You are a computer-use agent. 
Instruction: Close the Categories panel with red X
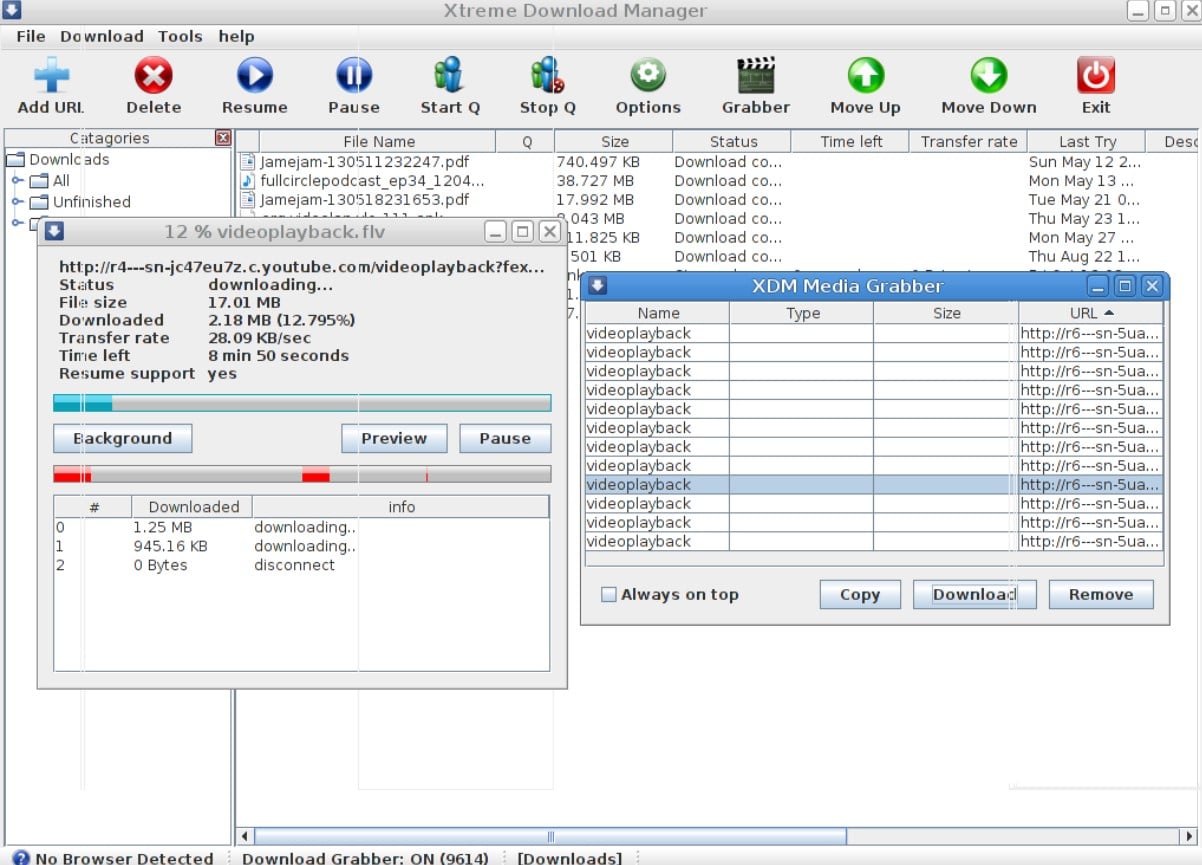223,138
